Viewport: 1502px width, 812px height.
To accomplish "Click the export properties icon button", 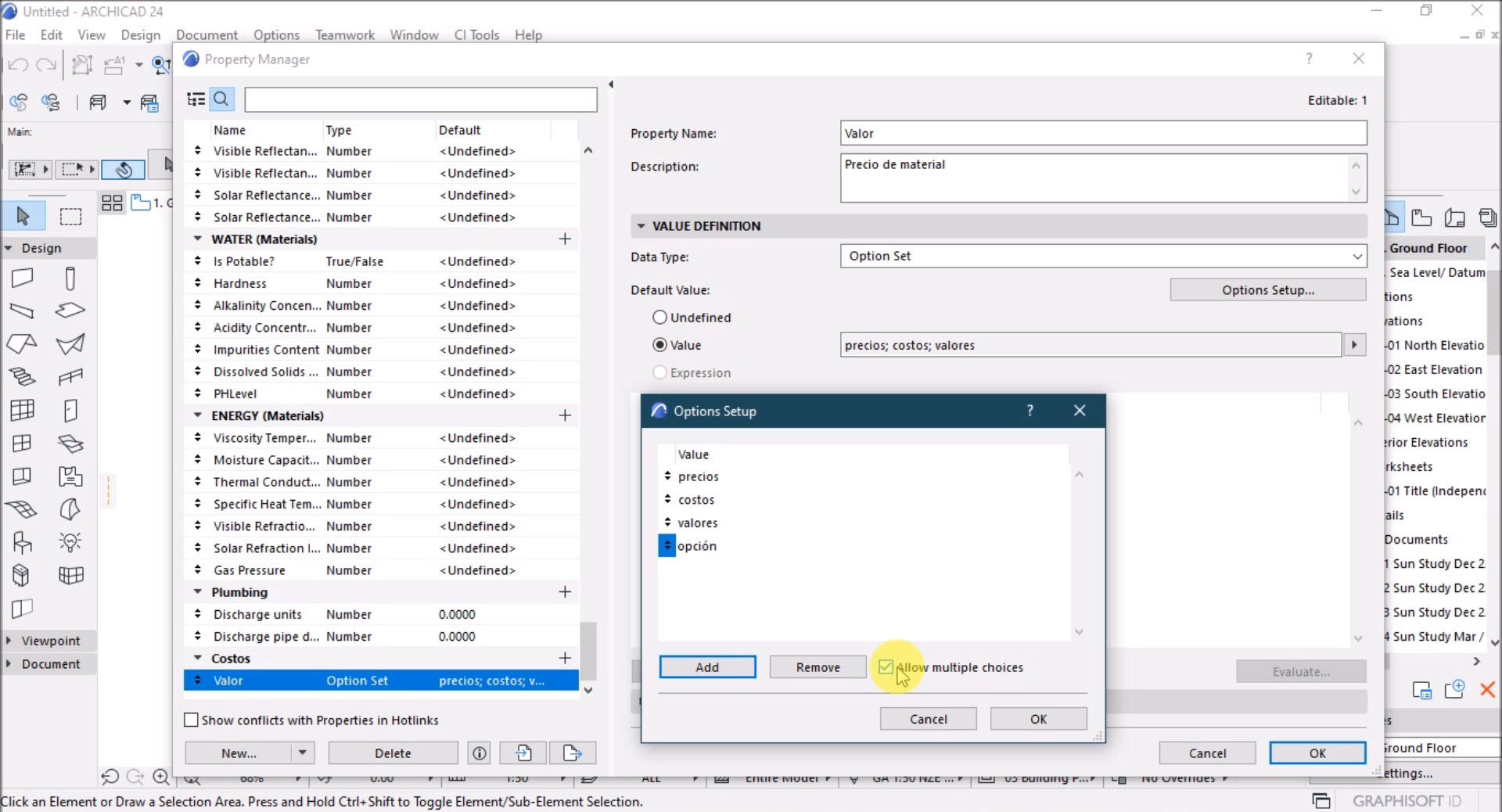I will pyautogui.click(x=572, y=753).
